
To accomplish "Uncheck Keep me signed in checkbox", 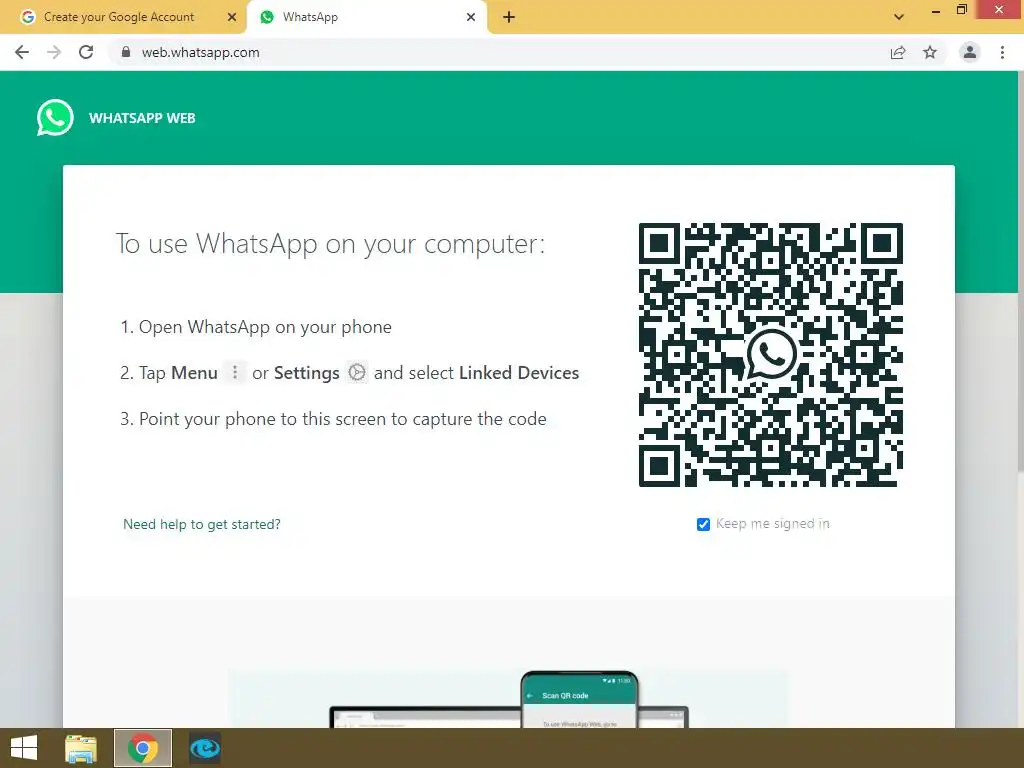I will (703, 524).
